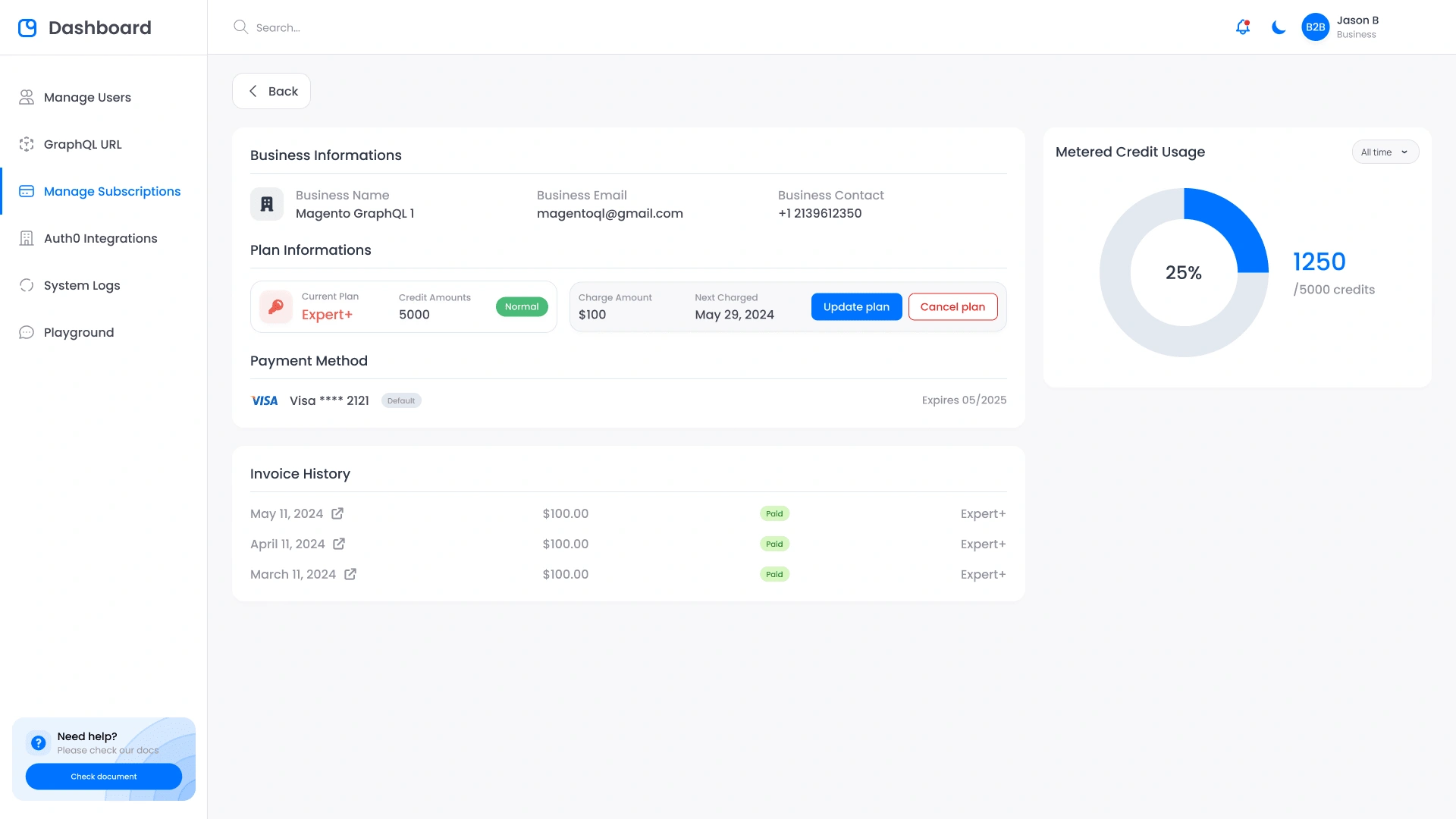Click the help question mark icon

[x=38, y=743]
